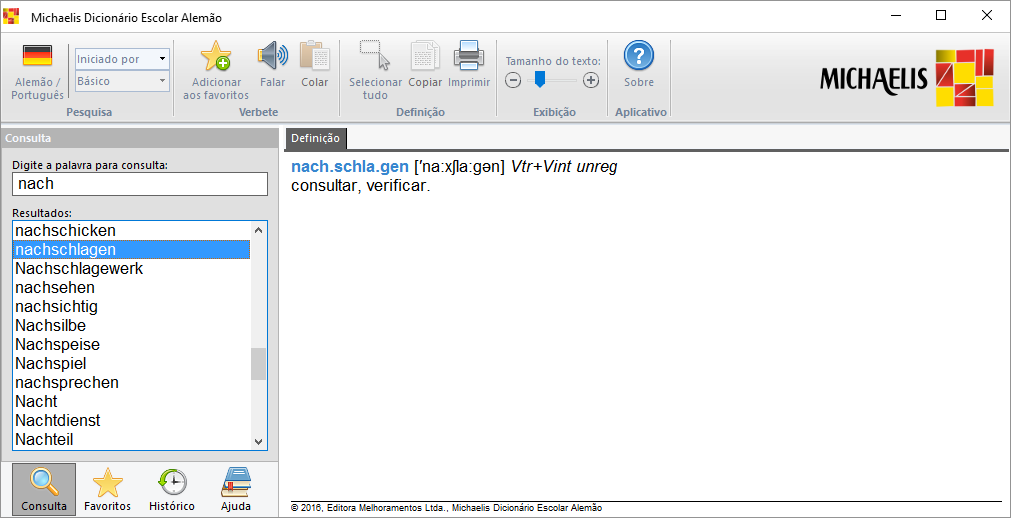Select 'Nachsilbe' in the results
This screenshot has height=518, width=1011.
point(132,325)
